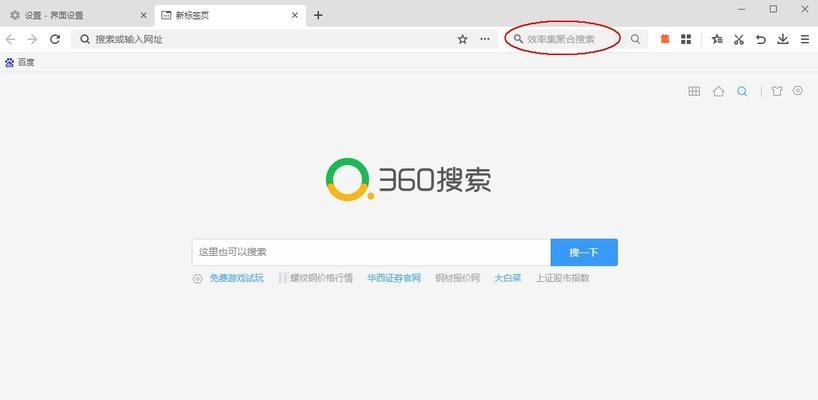Open the downloads icon
Screen dimensions: 818x400
(x=783, y=39)
